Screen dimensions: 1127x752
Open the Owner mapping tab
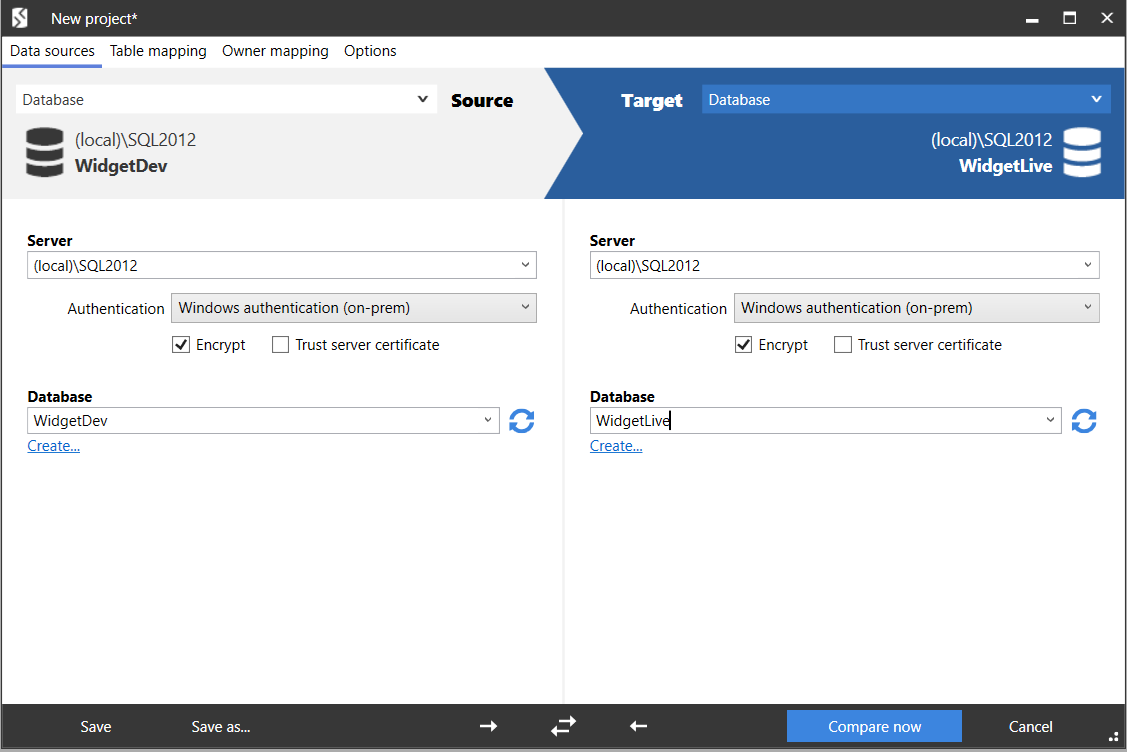[x=275, y=51]
